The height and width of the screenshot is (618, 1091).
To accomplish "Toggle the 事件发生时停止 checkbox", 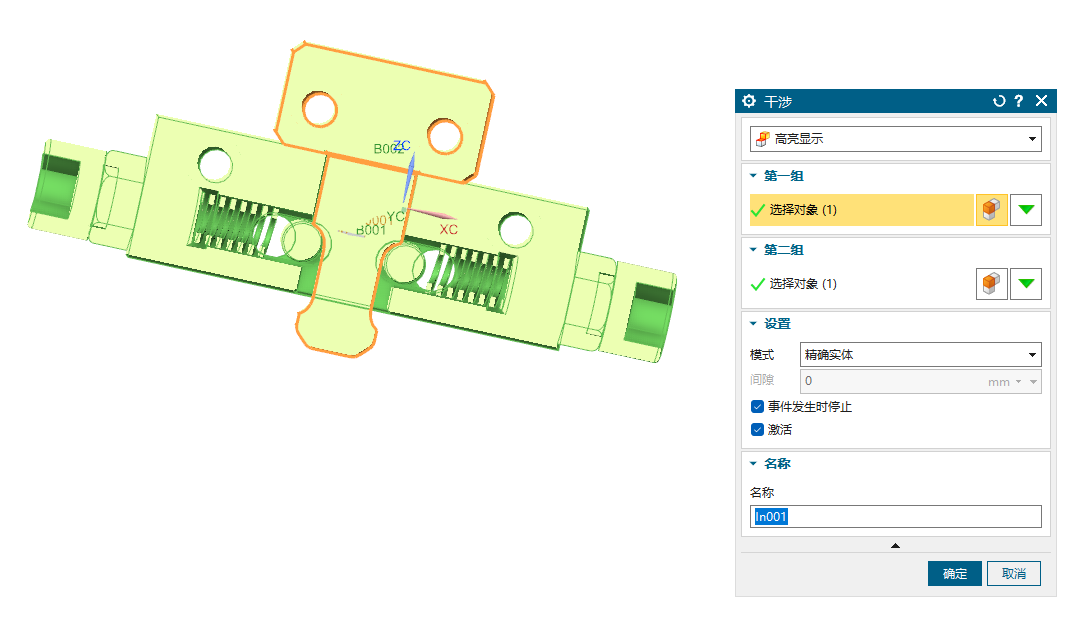I will pos(758,407).
